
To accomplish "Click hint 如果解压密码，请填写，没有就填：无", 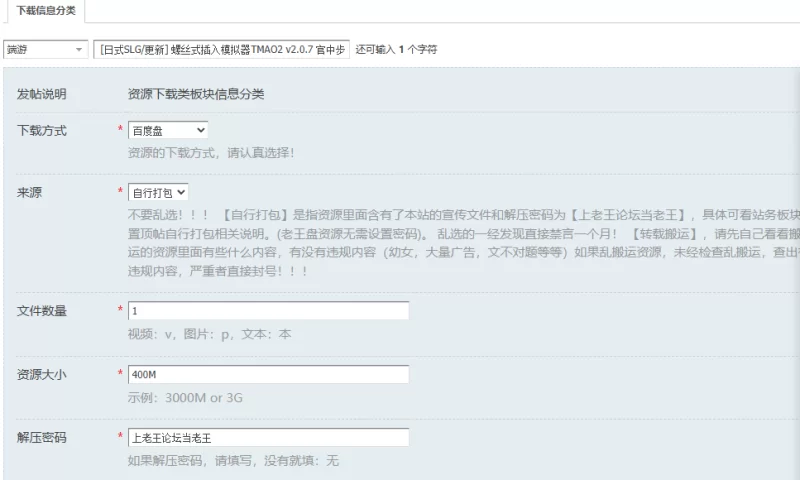I will point(233,461).
